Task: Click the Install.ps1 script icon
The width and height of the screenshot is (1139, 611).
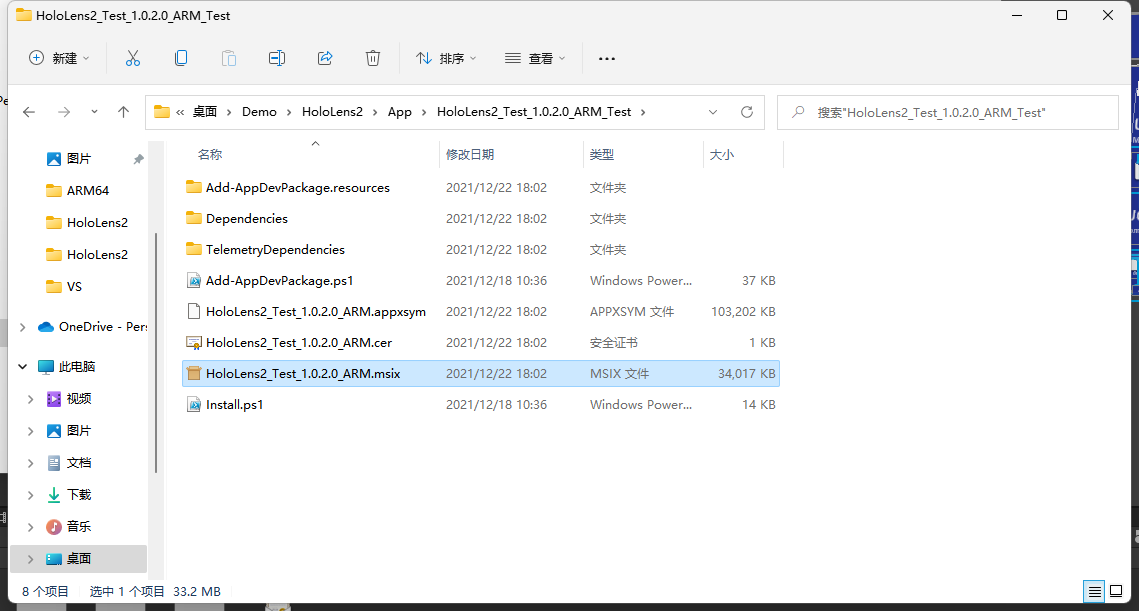Action: point(193,405)
